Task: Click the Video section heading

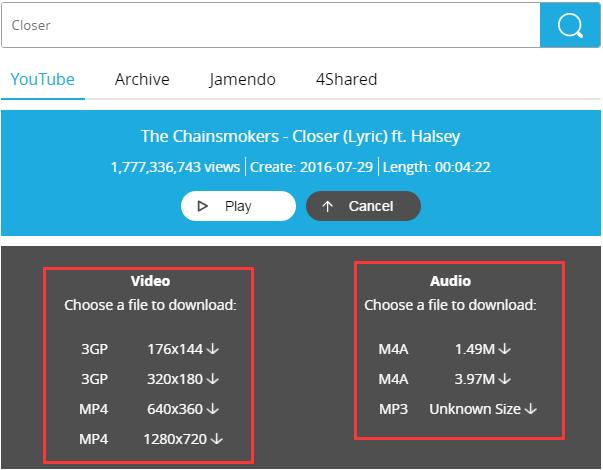Action: tap(150, 281)
